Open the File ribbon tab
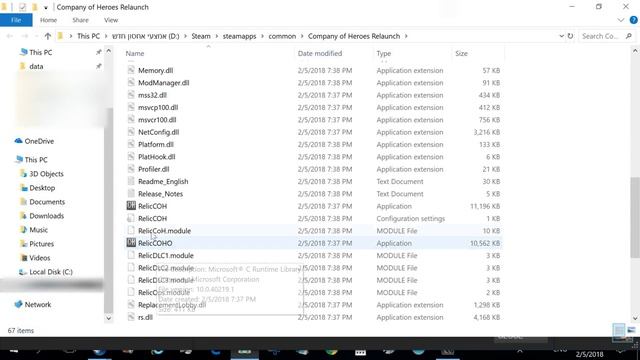Image resolution: width=640 pixels, height=360 pixels. coord(16,20)
